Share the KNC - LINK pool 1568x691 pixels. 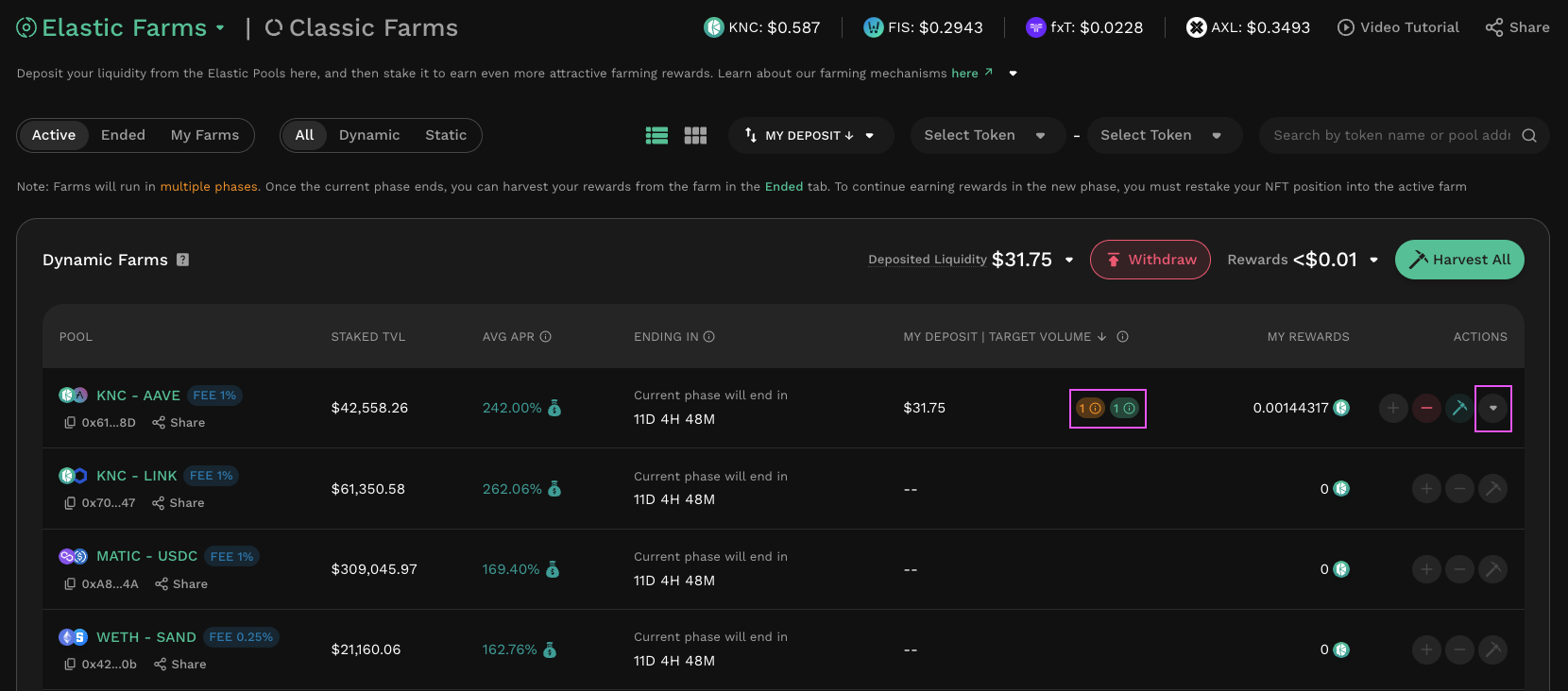[x=178, y=503]
